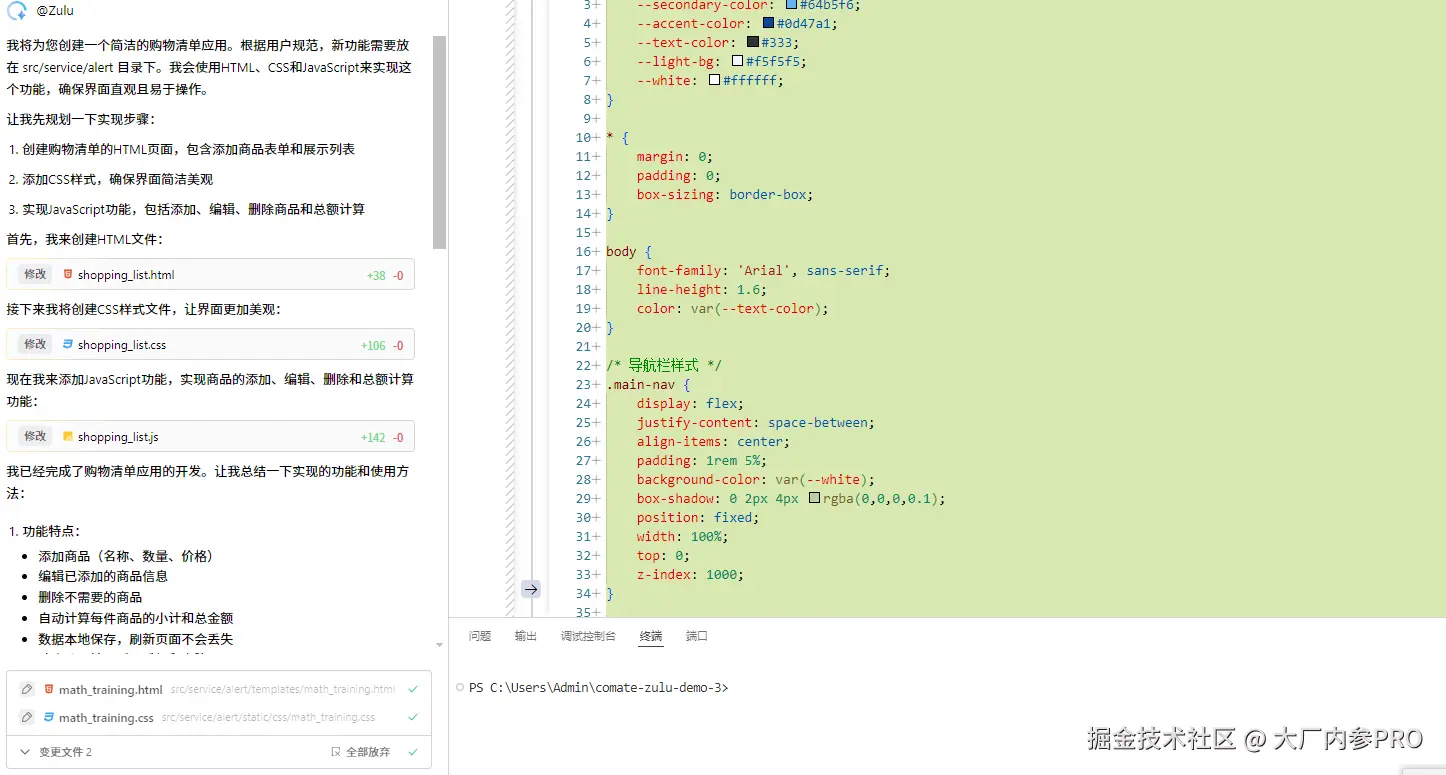
Task: Accept math_training.css change via its green checkmark
Action: pyautogui.click(x=412, y=716)
